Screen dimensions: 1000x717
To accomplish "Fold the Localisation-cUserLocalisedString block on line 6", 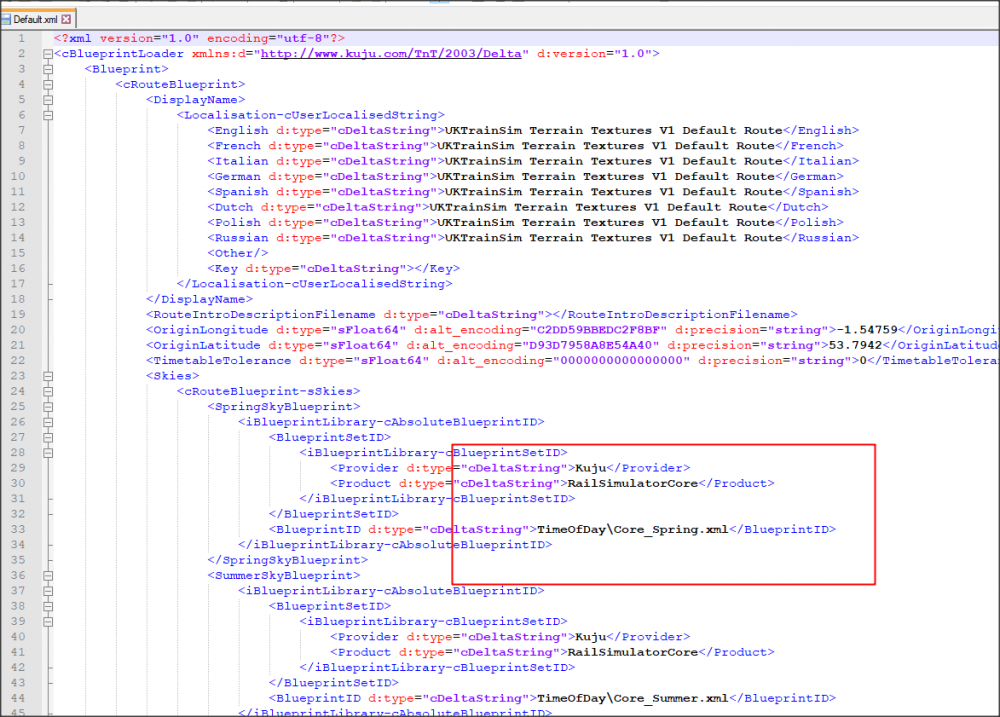I will click(x=46, y=115).
